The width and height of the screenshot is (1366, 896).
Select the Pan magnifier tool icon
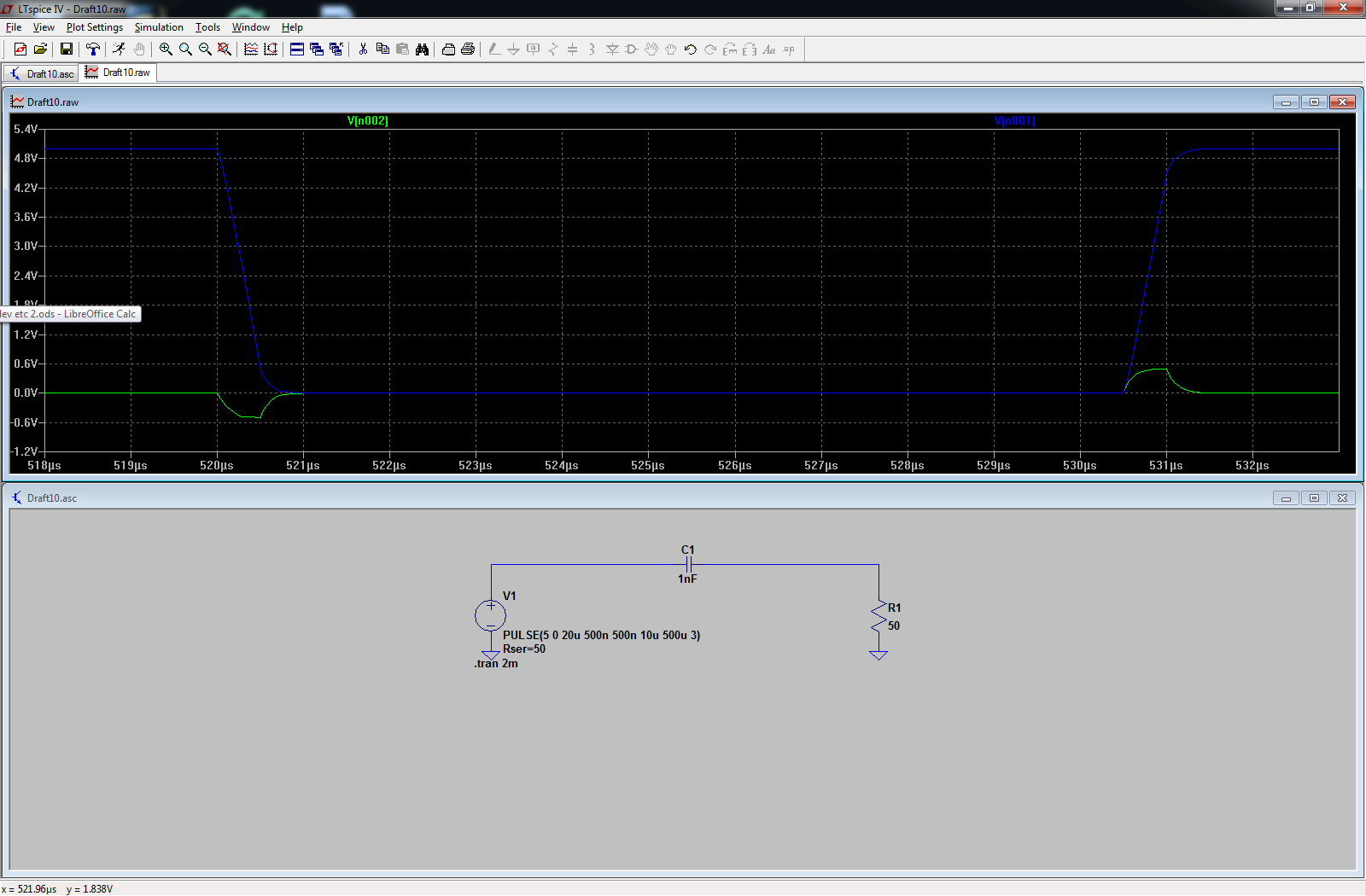click(x=185, y=49)
